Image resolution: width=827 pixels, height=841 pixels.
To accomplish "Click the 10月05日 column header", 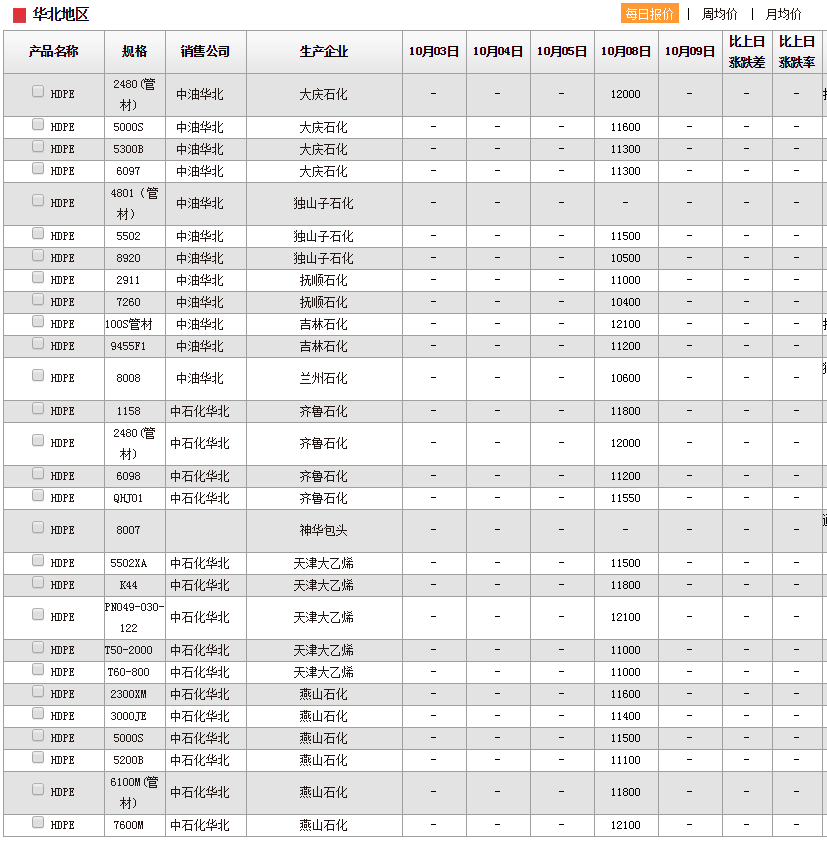I will pos(562,51).
